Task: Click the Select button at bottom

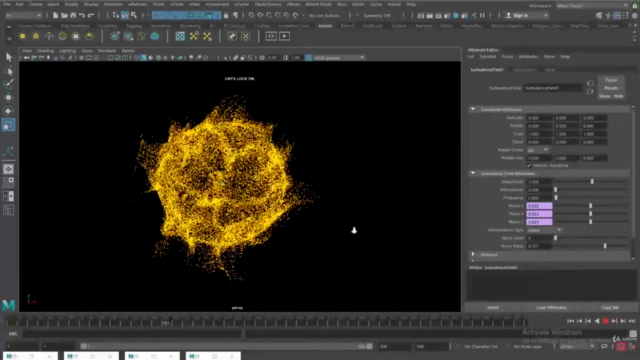Action: coord(493,307)
